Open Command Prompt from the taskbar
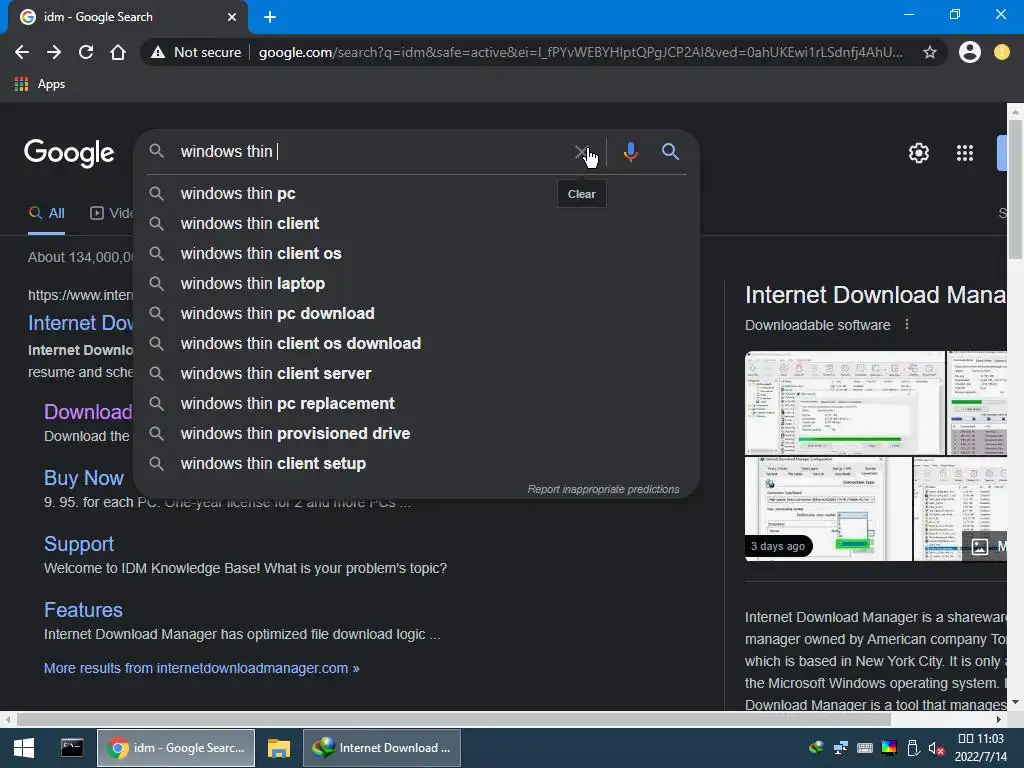 point(72,748)
